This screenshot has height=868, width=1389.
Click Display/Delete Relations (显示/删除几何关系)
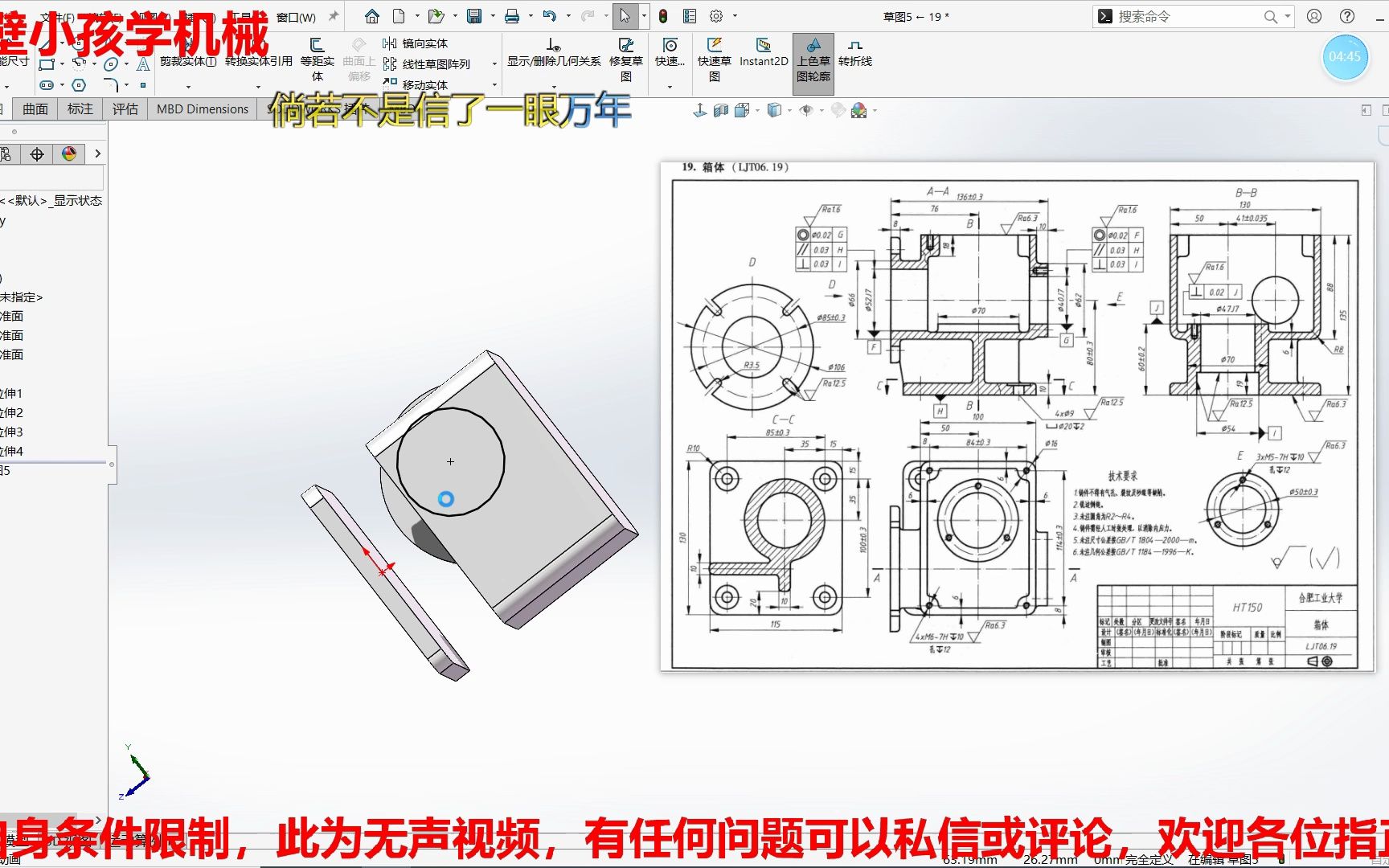coord(554,53)
